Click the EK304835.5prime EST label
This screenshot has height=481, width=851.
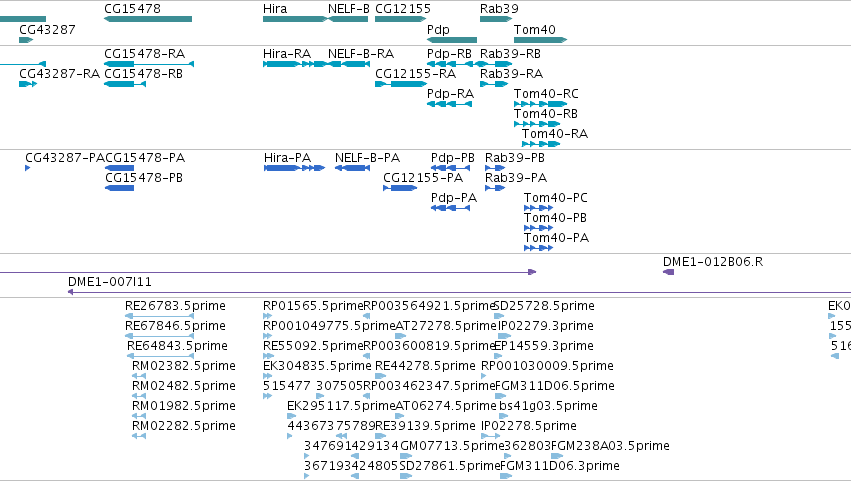click(x=317, y=366)
